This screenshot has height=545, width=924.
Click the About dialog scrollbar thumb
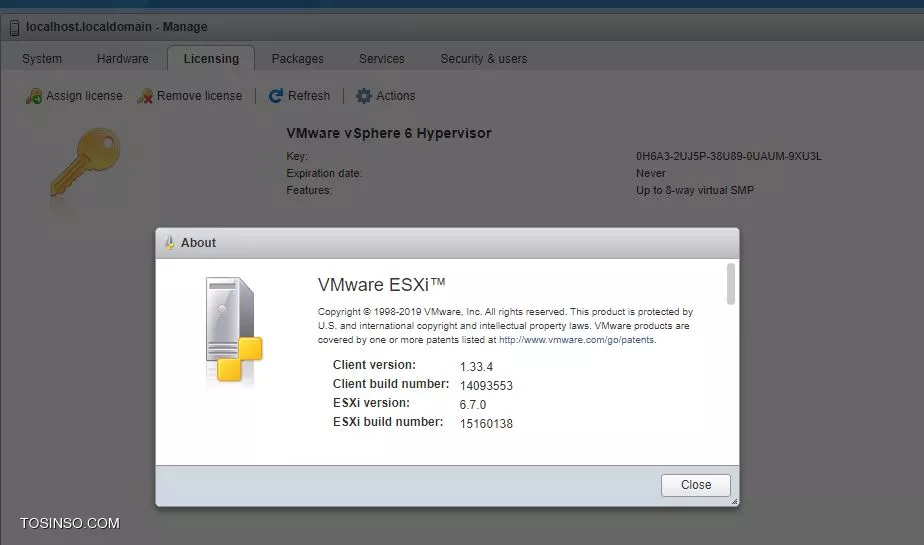click(731, 284)
